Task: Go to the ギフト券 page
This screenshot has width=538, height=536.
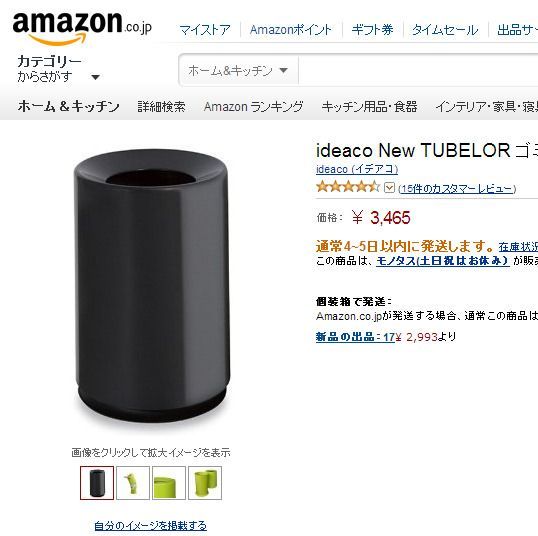Action: [372, 30]
